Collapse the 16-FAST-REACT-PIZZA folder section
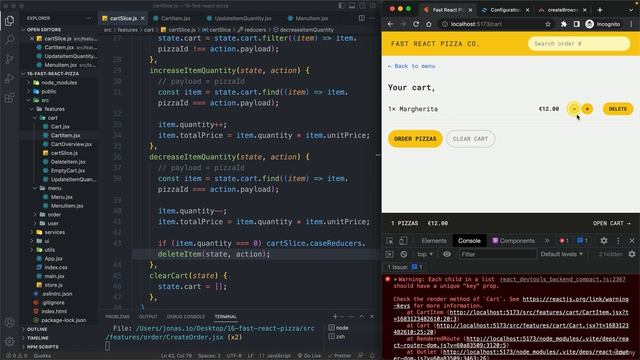This screenshot has height=360, width=640. [53, 74]
